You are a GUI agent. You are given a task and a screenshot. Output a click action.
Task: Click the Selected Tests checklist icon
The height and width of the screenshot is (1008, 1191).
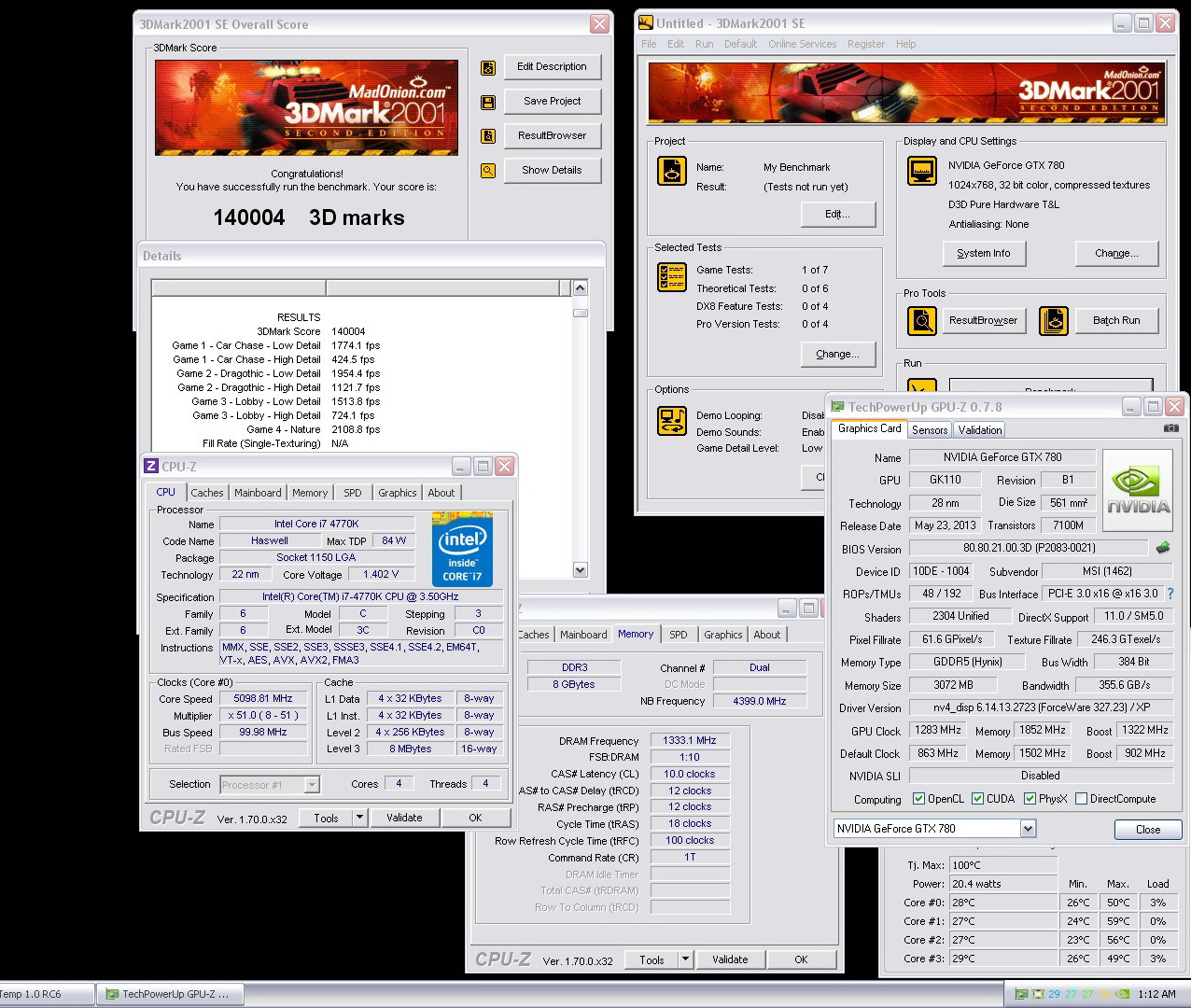672,277
